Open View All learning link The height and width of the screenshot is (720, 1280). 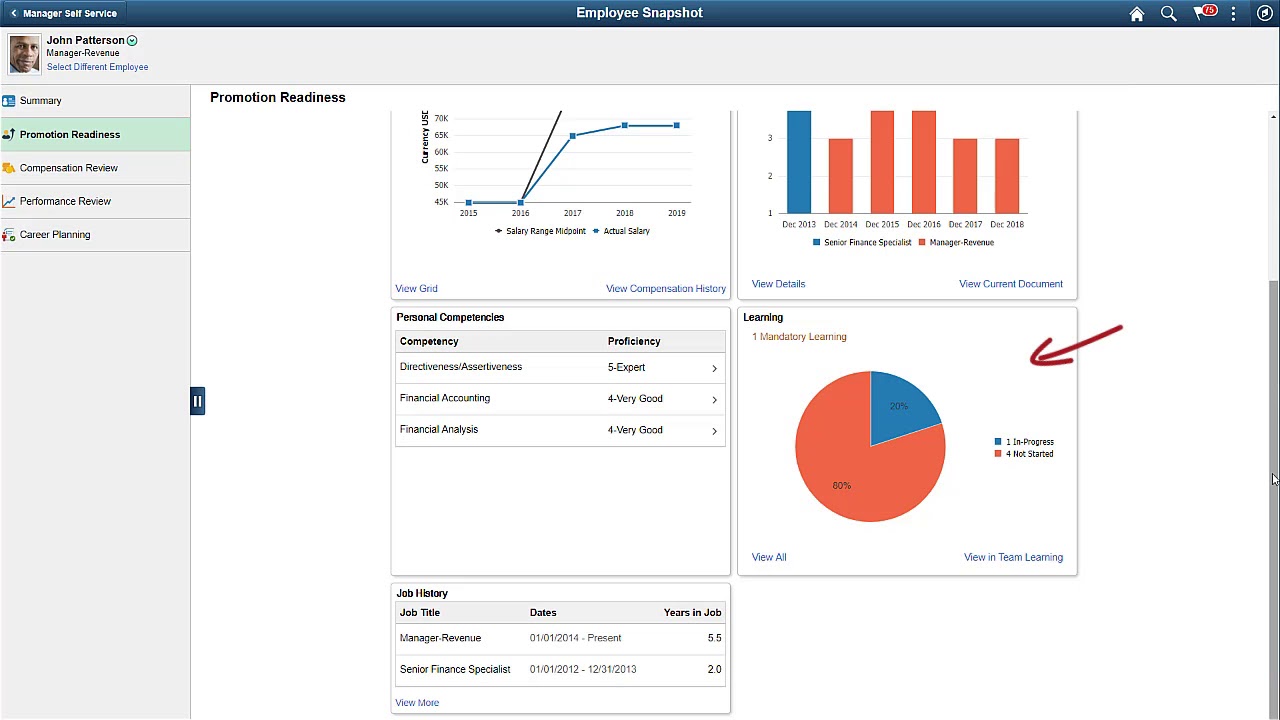[x=769, y=558]
